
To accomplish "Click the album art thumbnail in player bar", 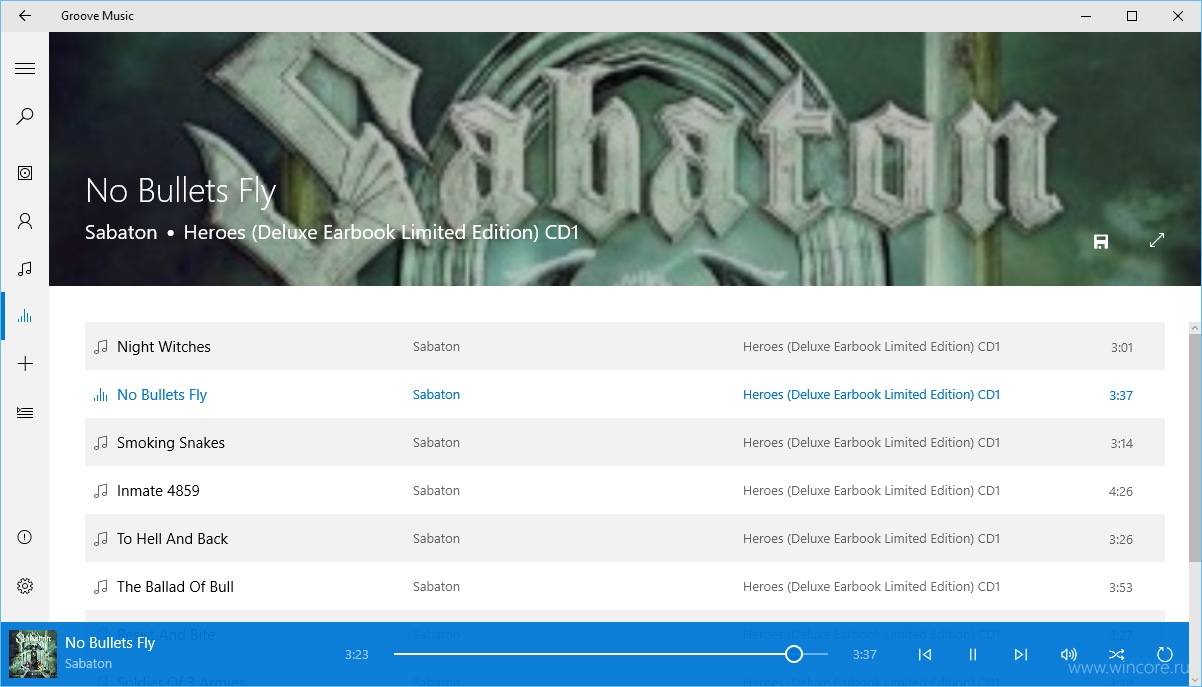I will click(33, 654).
